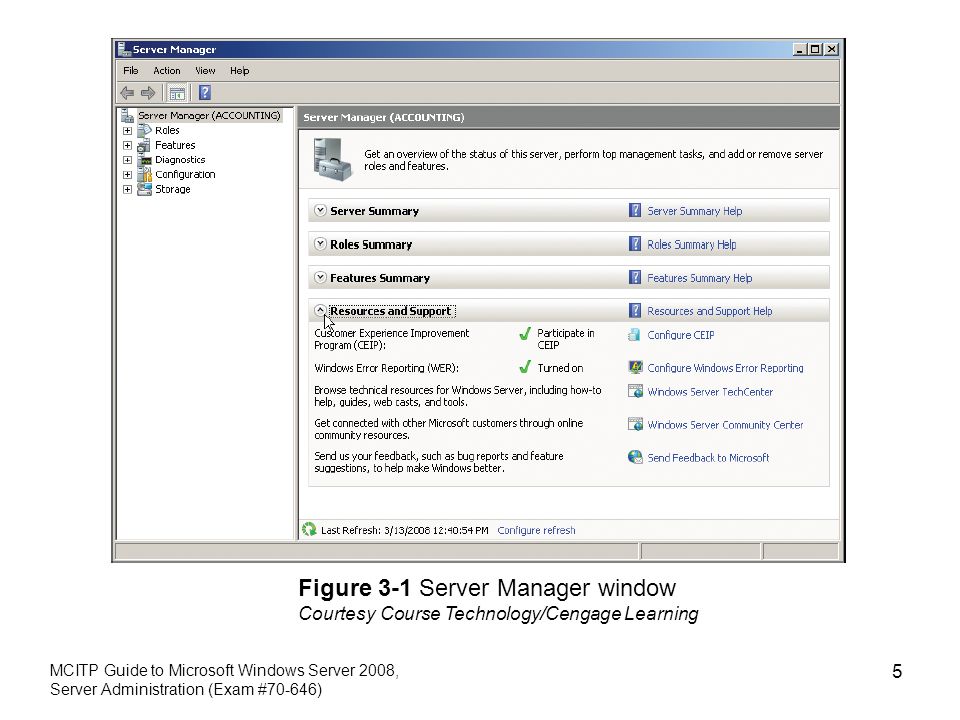Click the Send Feedback globe icon
Image resolution: width=960 pixels, height=720 pixels.
636,457
